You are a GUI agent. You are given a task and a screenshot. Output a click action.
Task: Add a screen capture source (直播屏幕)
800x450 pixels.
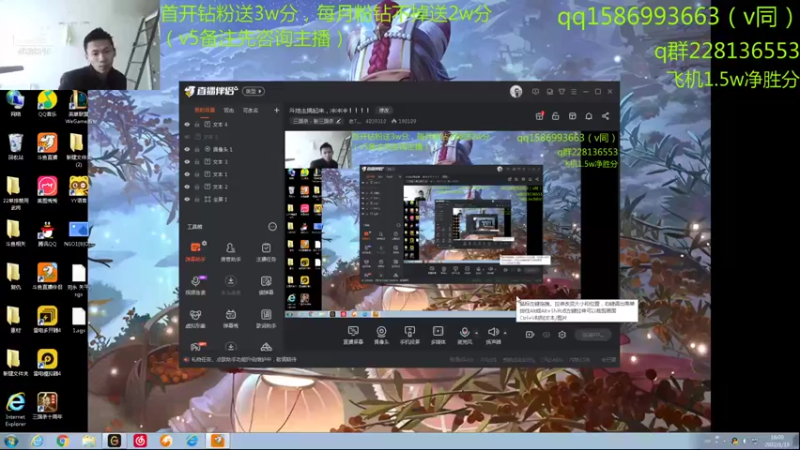point(353,335)
